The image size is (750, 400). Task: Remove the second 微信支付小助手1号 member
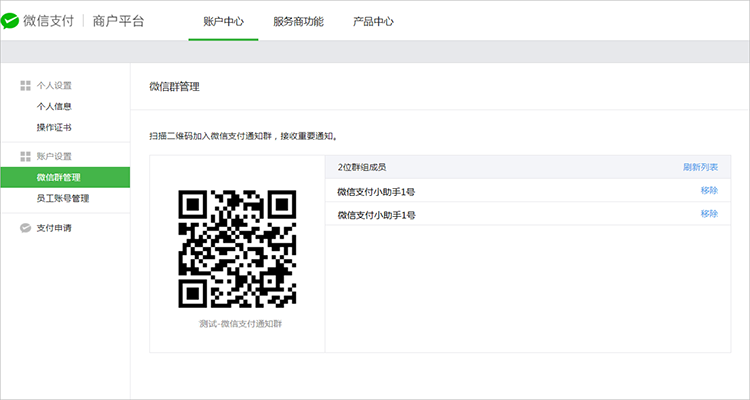(x=709, y=213)
